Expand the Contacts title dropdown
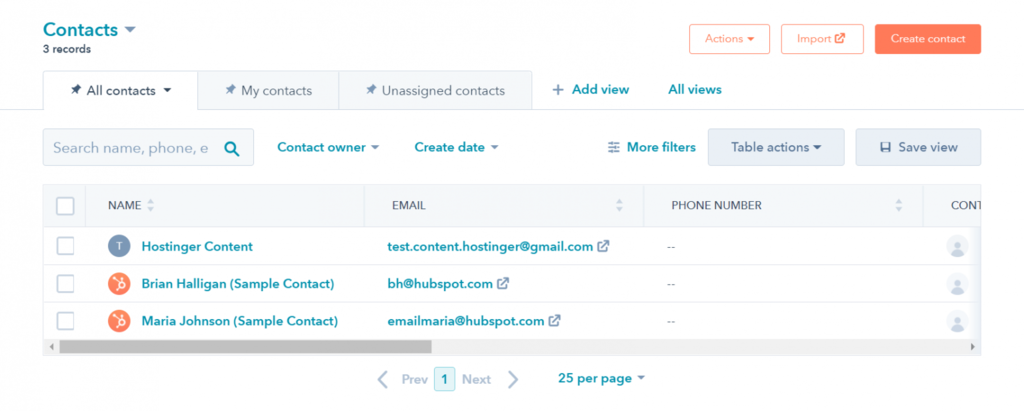 (x=129, y=30)
